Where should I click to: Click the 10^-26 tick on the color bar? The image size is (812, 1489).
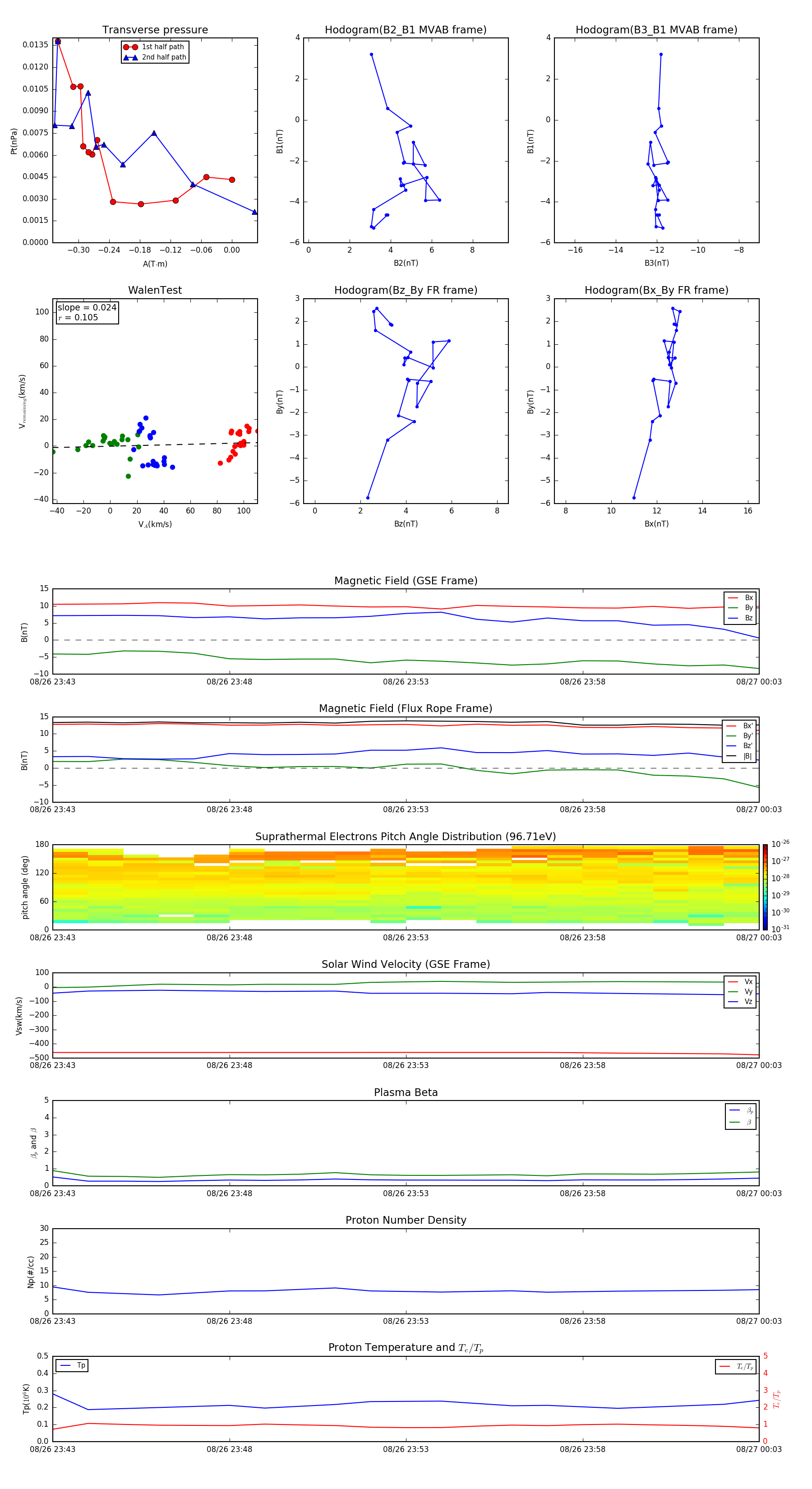780,844
